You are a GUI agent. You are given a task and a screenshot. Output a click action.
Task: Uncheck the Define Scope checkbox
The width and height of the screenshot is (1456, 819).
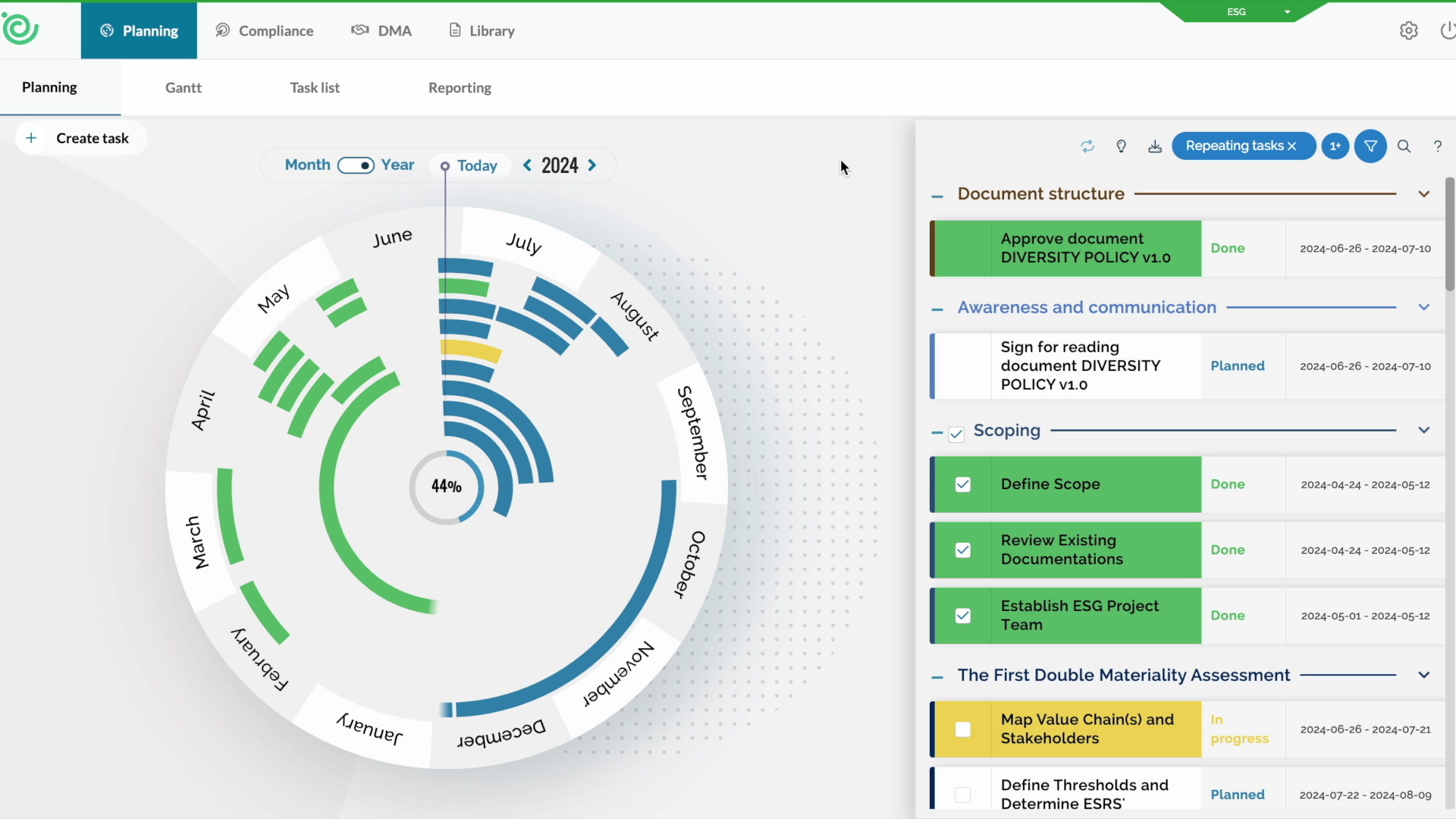tap(962, 485)
